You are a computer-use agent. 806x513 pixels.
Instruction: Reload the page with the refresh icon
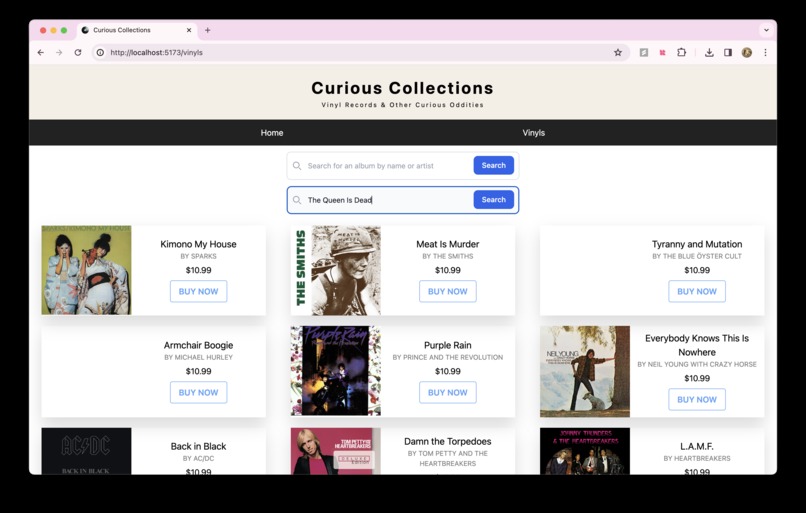[x=78, y=52]
